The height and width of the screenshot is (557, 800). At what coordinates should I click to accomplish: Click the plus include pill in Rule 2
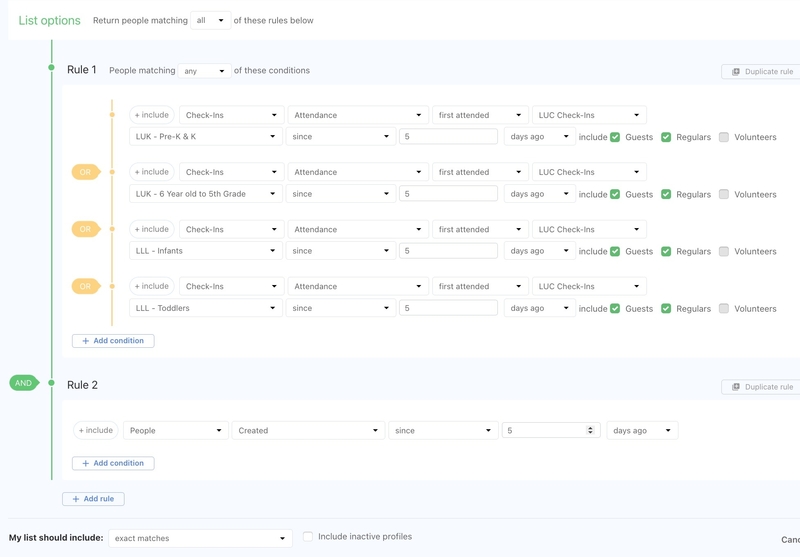pos(95,430)
